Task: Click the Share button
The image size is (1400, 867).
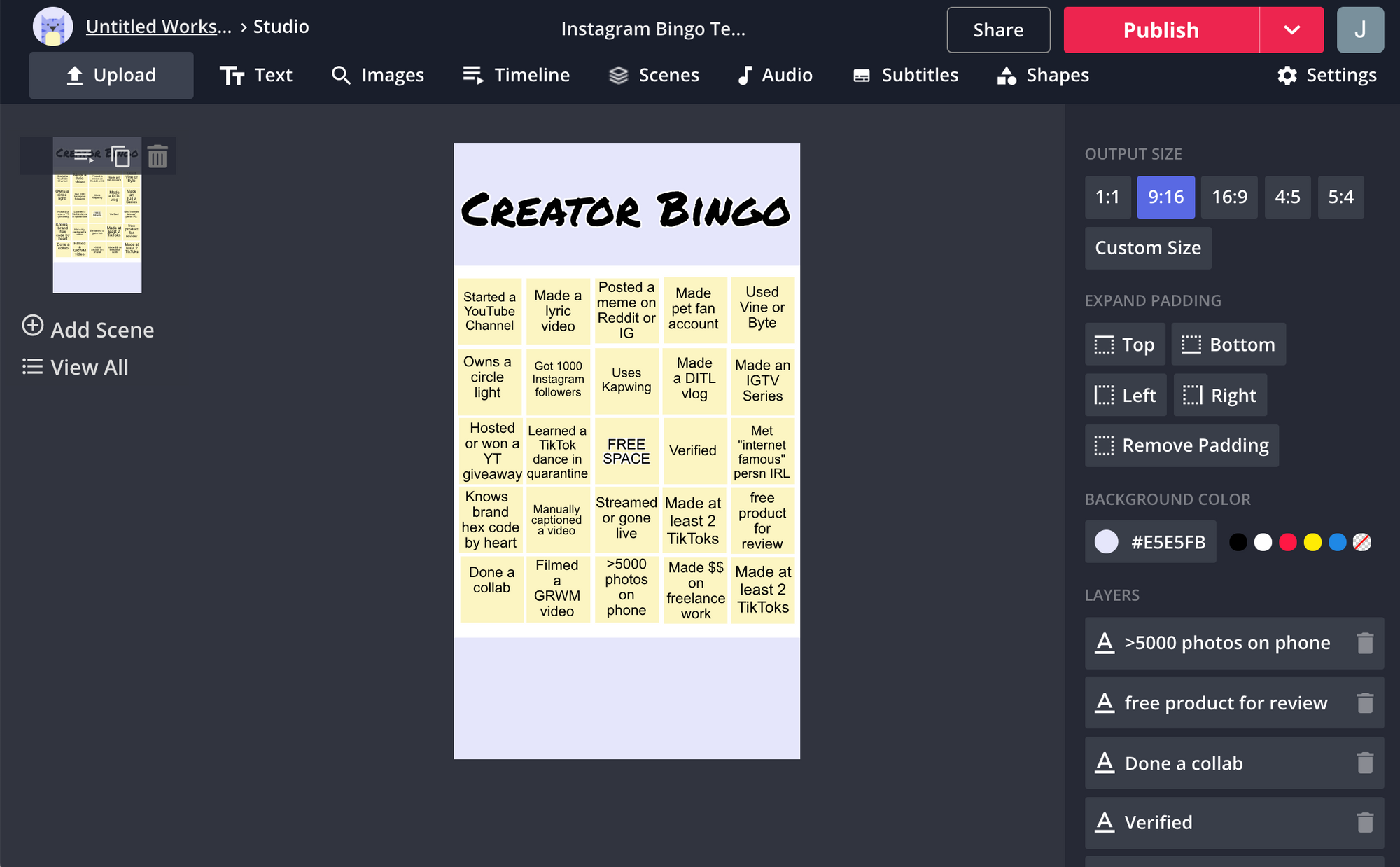Action: 998,30
